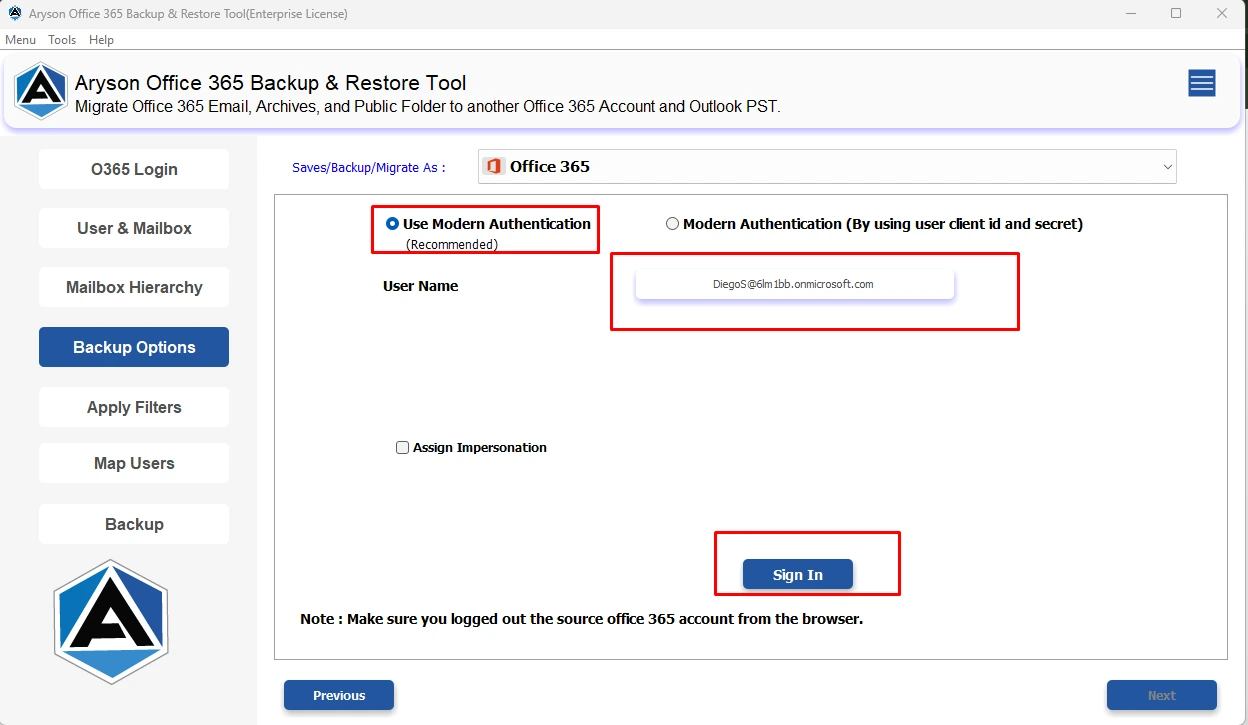The image size is (1248, 725).
Task: Click the Aryson title bar app icon
Action: tap(14, 14)
